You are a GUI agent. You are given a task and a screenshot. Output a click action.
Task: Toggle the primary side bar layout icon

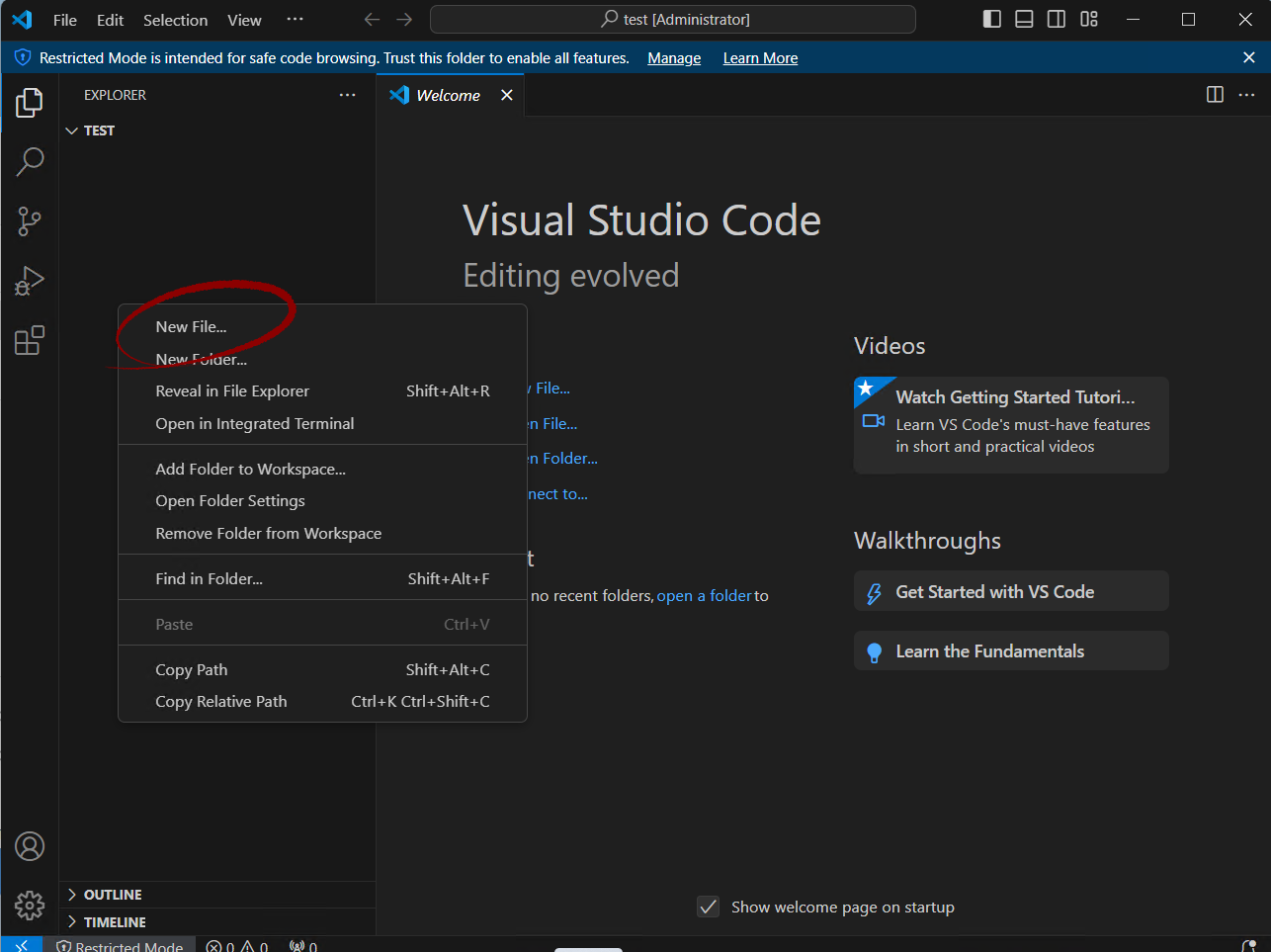[x=992, y=19]
